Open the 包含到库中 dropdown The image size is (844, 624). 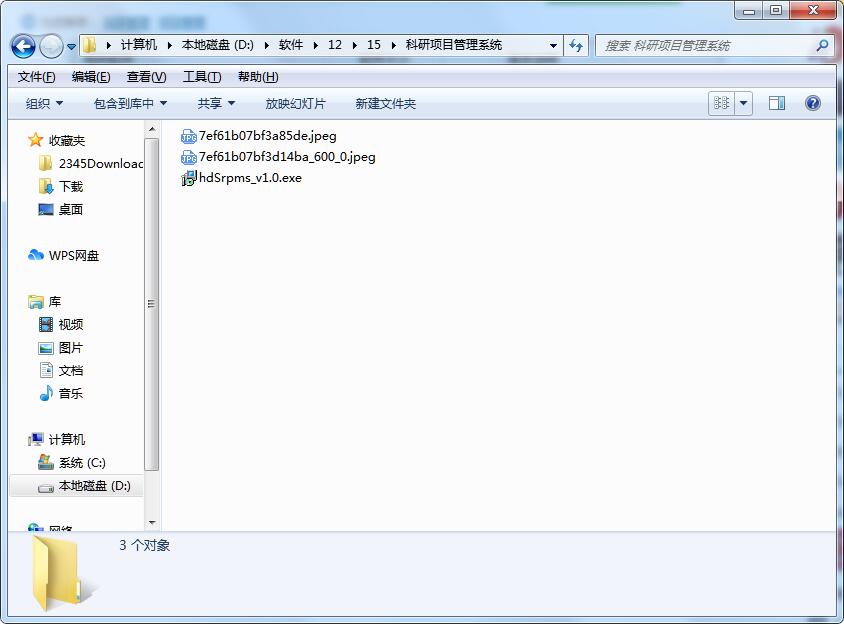(130, 103)
